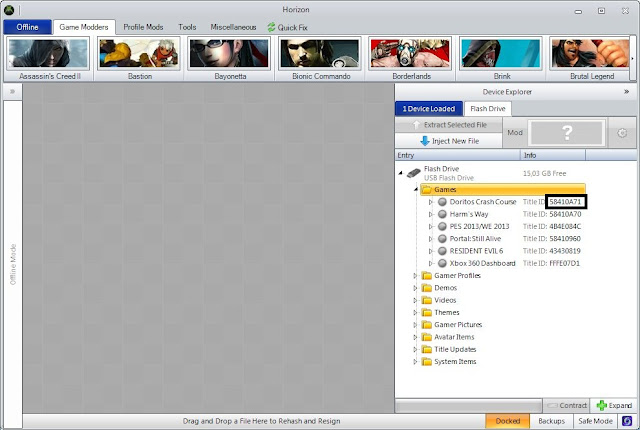This screenshot has height=430, width=640.
Task: Click the Quick Fix refresh icon
Action: coord(271,27)
